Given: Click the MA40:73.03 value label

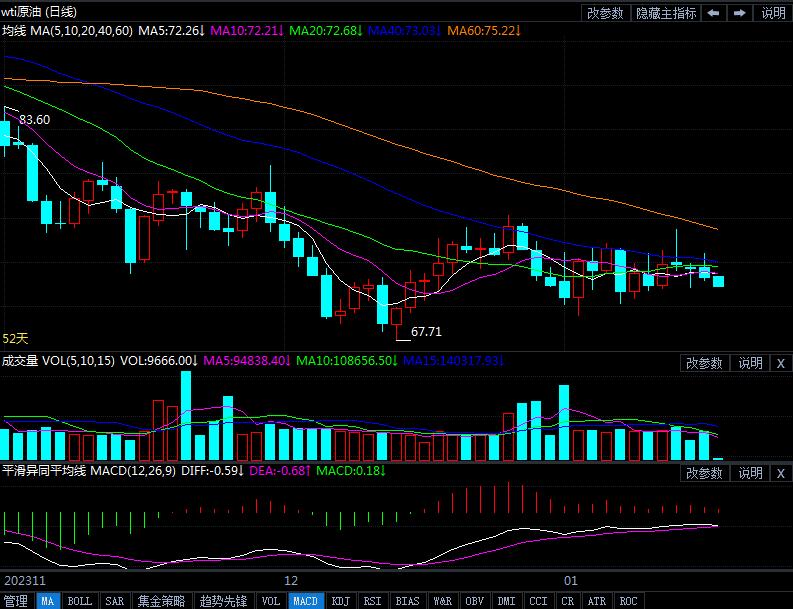Looking at the screenshot, I should point(405,31).
